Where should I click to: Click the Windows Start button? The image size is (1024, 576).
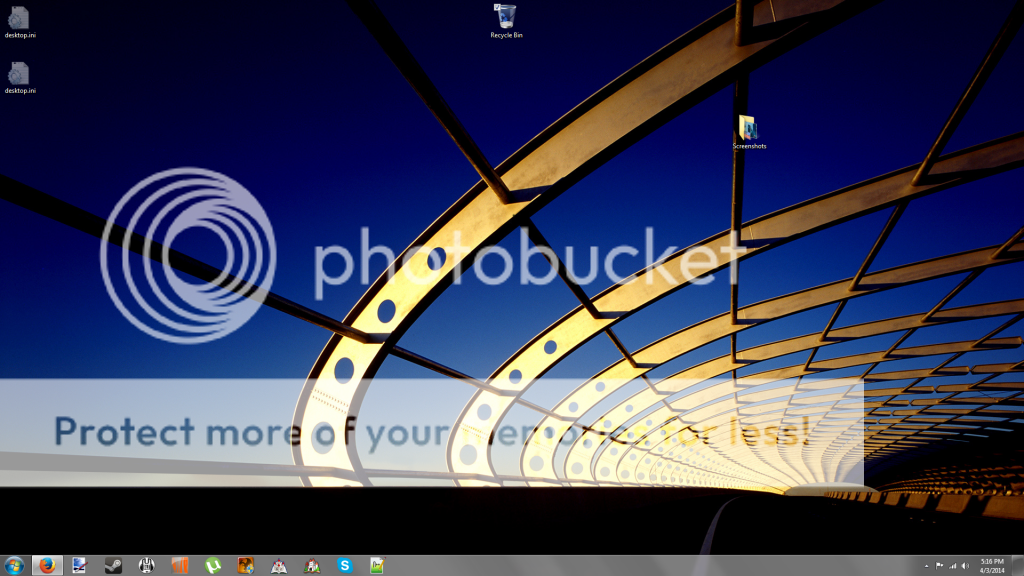click(14, 566)
